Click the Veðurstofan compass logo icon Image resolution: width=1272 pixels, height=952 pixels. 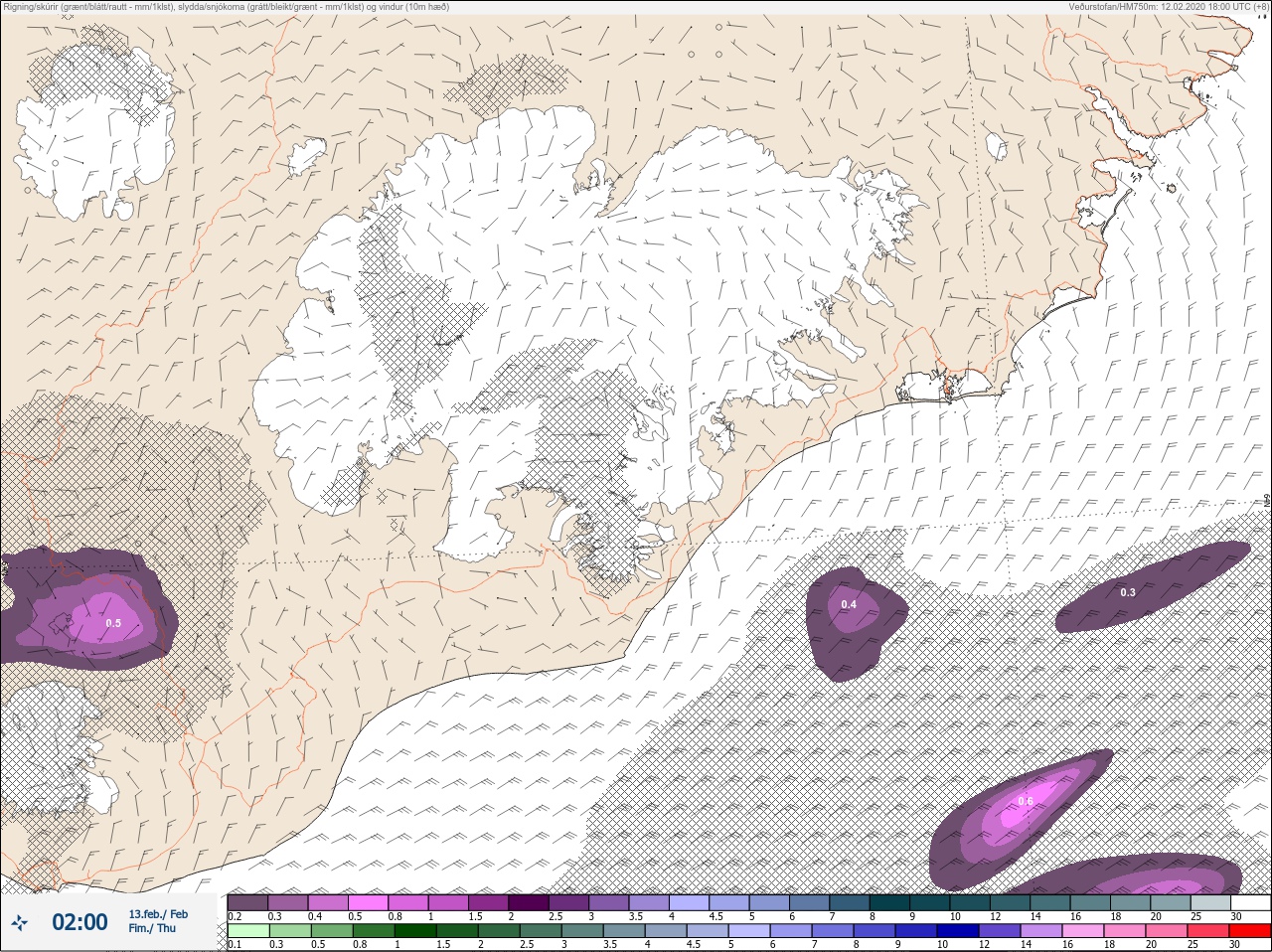click(x=19, y=923)
